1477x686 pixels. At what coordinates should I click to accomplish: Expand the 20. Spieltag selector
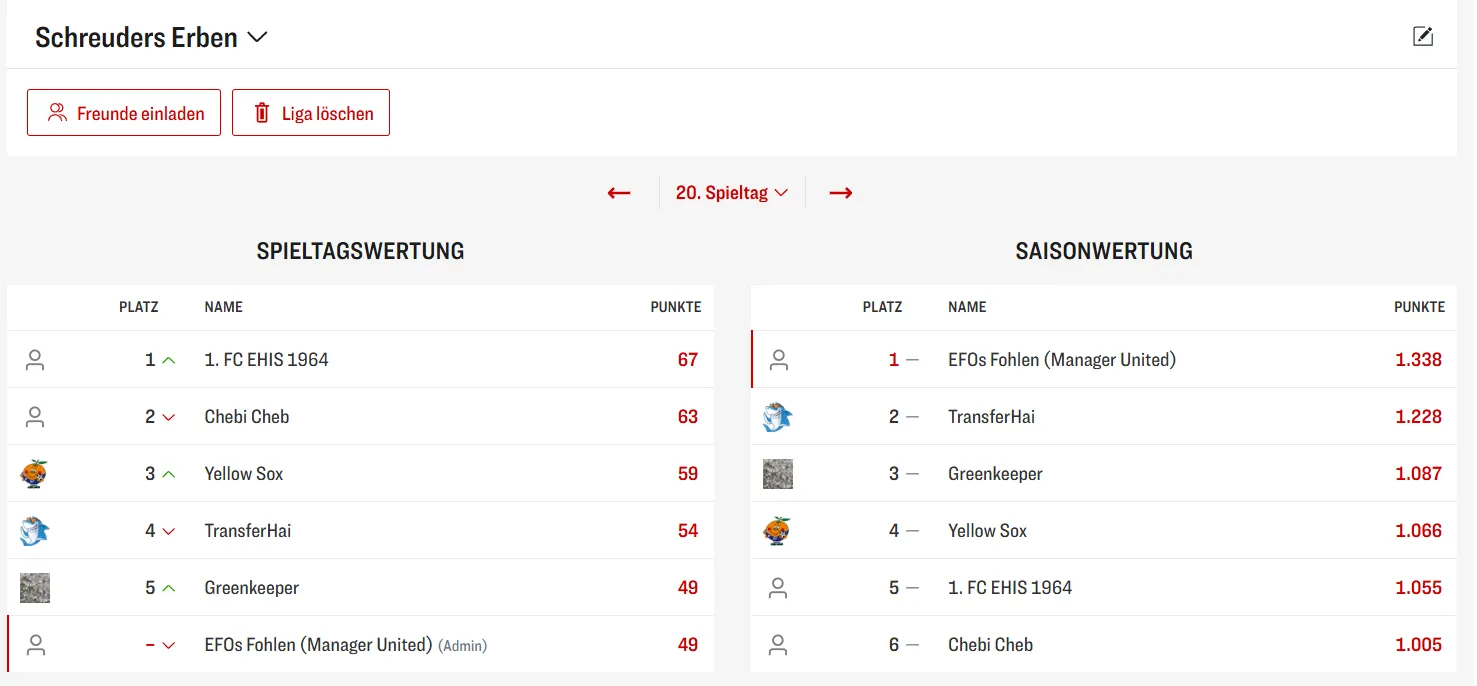(732, 193)
